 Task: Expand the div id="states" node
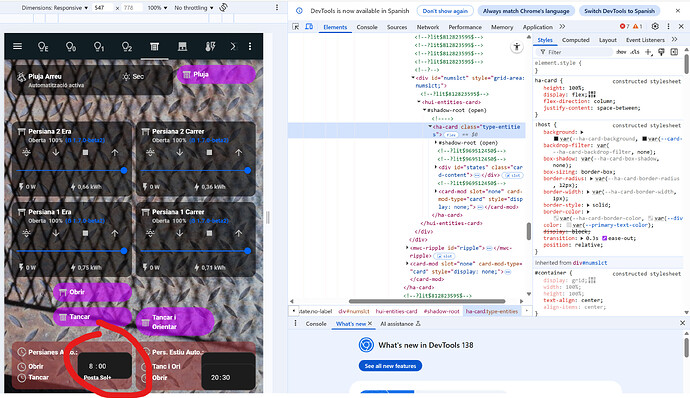click(436, 167)
